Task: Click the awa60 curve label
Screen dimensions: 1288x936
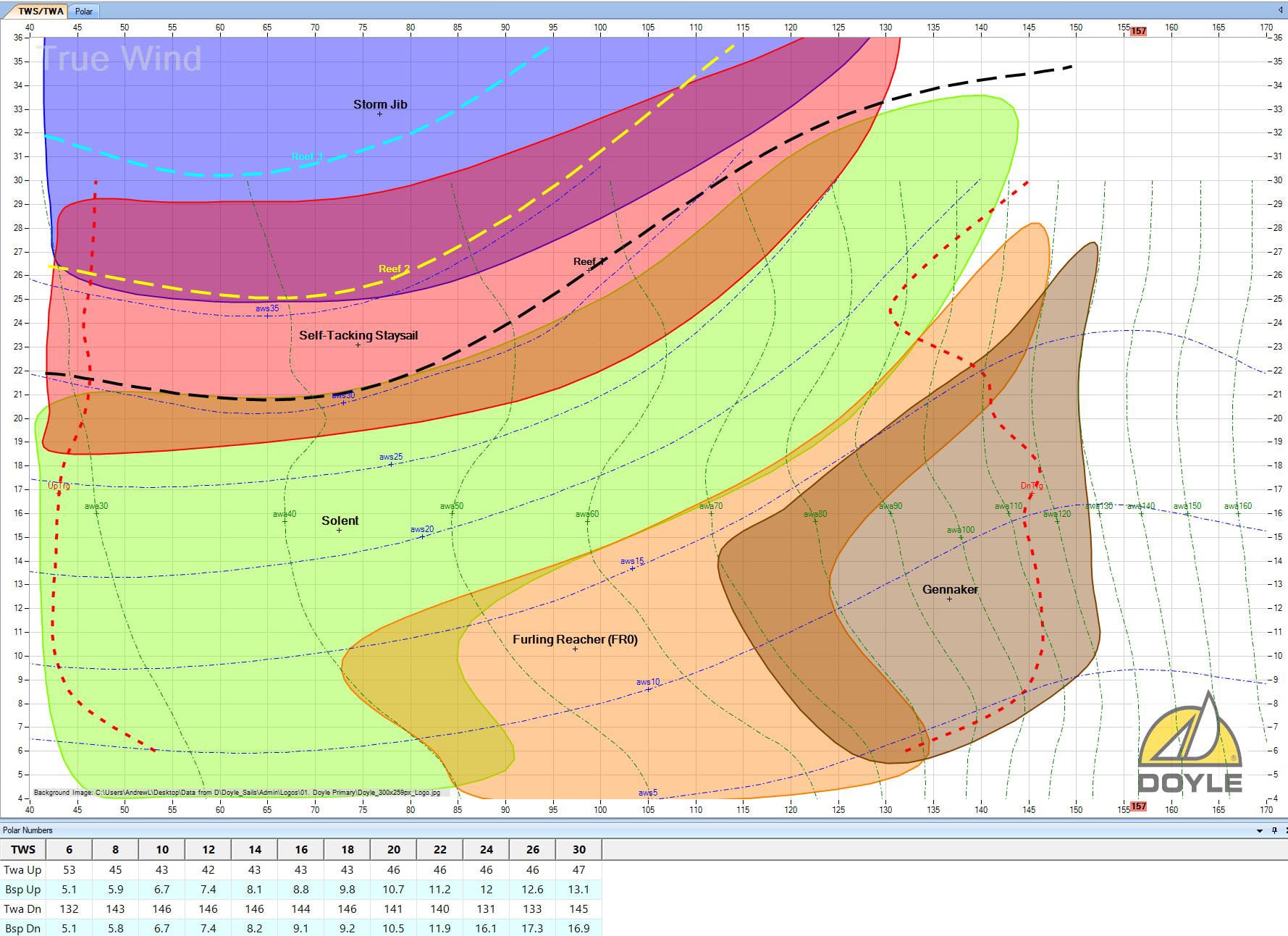Action: coord(587,514)
